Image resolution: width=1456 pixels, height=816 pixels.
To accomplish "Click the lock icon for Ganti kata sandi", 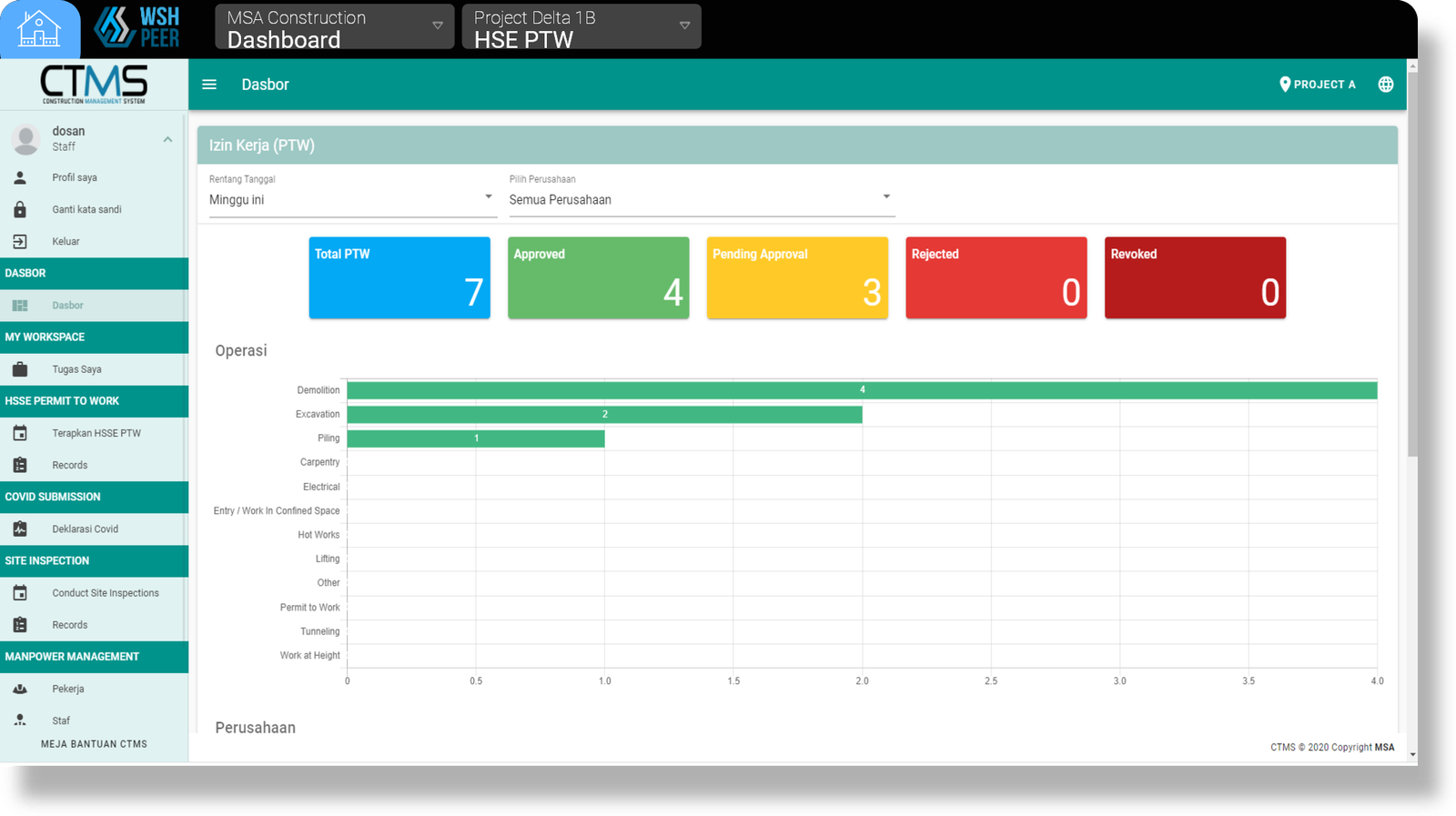I will click(20, 209).
